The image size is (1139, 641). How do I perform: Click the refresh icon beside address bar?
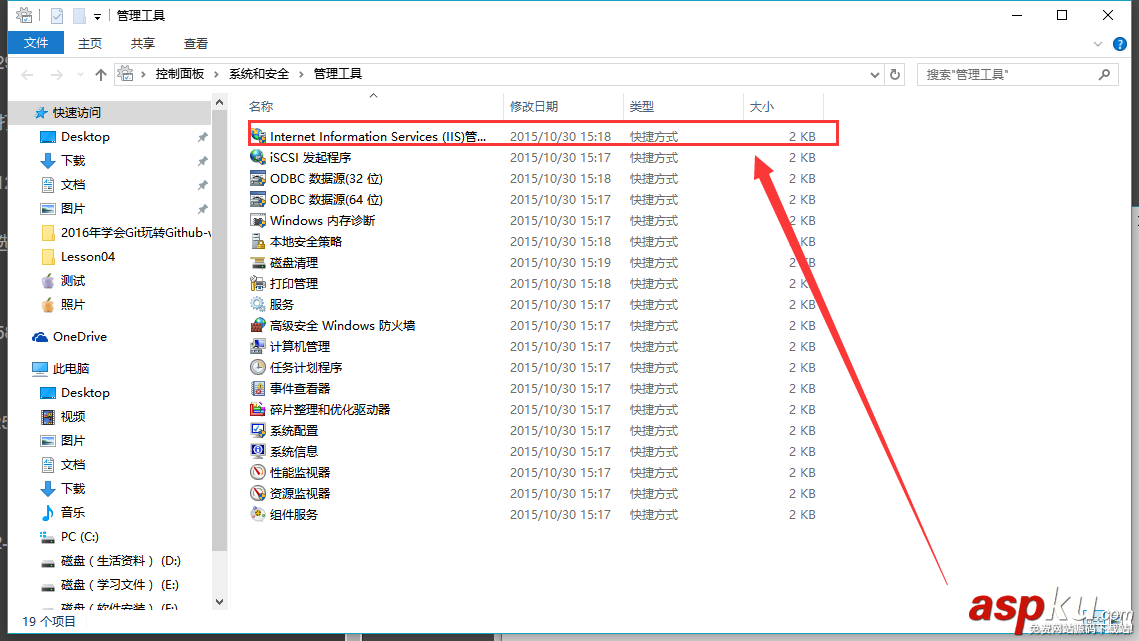coord(895,74)
